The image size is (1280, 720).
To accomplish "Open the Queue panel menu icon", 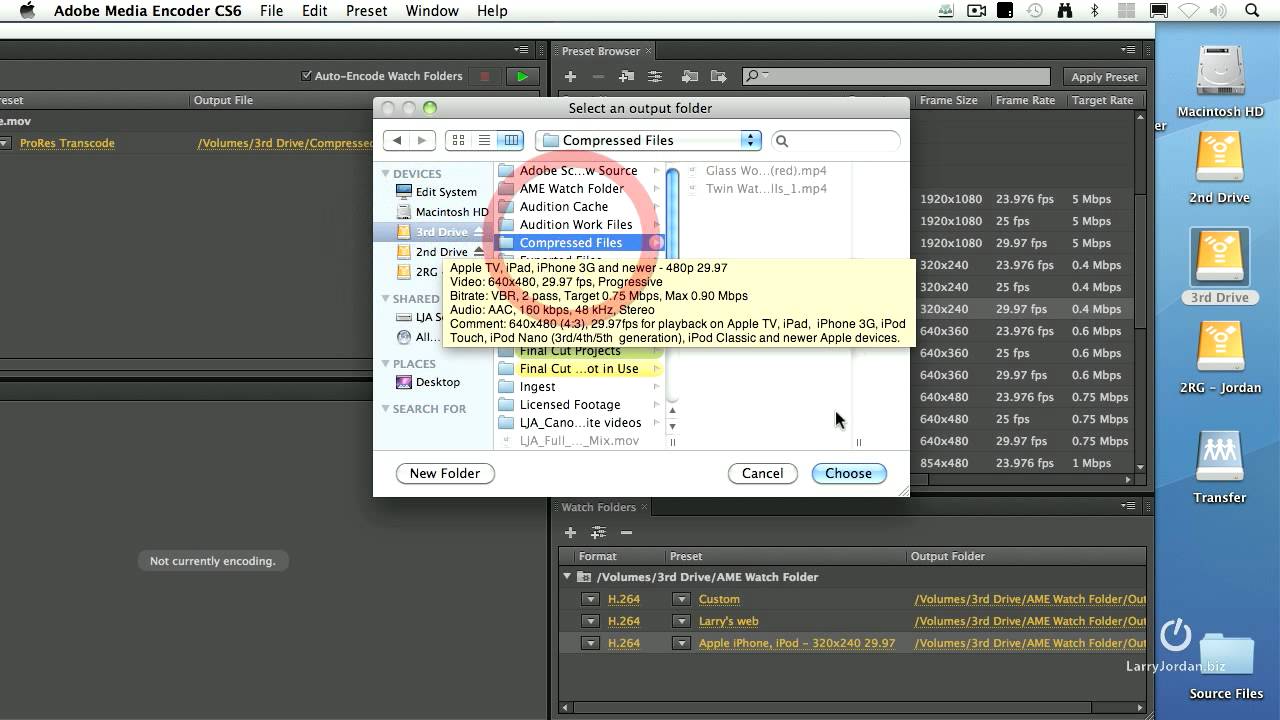I will 521,51.
